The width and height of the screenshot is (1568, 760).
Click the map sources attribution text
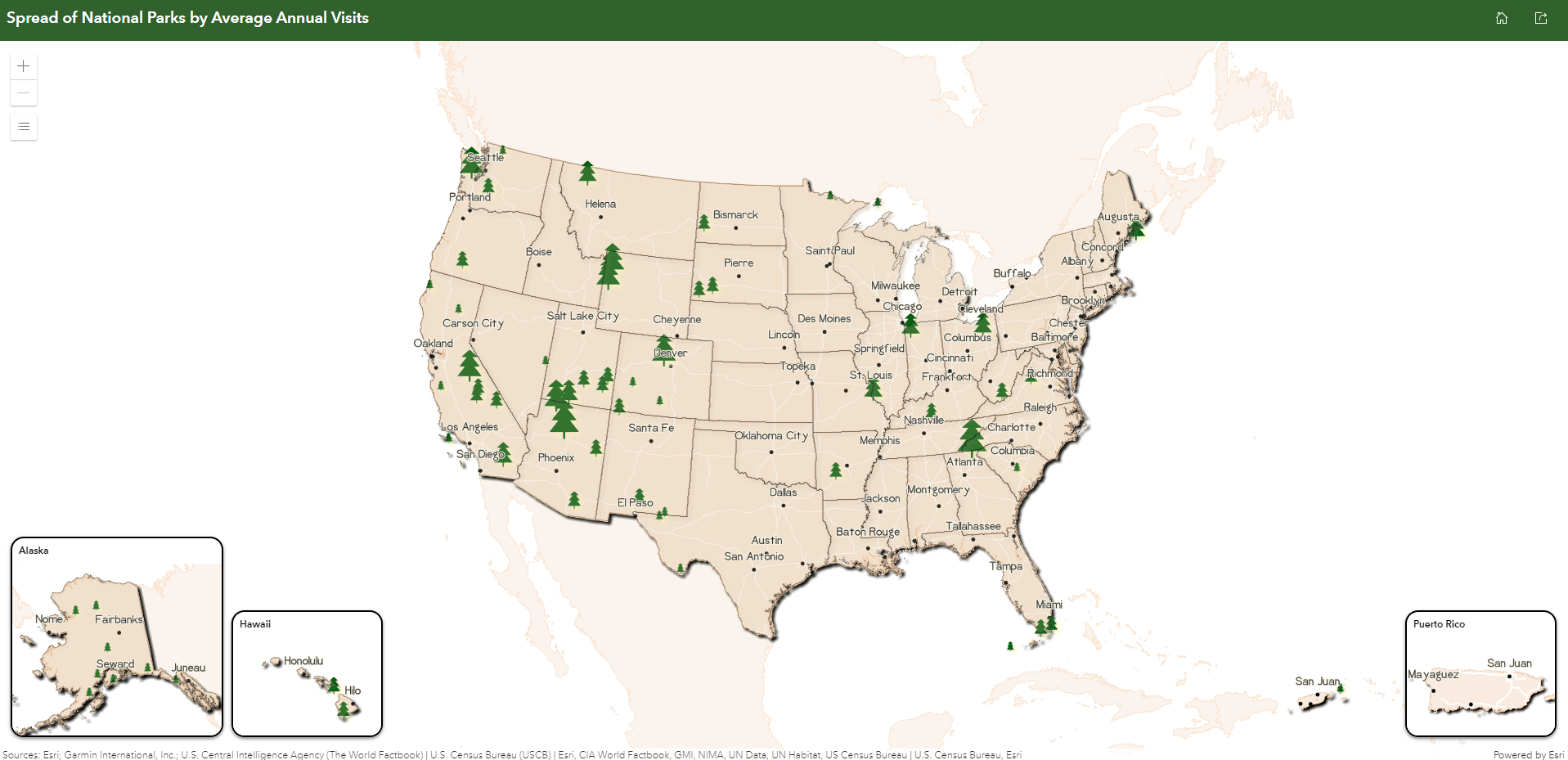(512, 754)
